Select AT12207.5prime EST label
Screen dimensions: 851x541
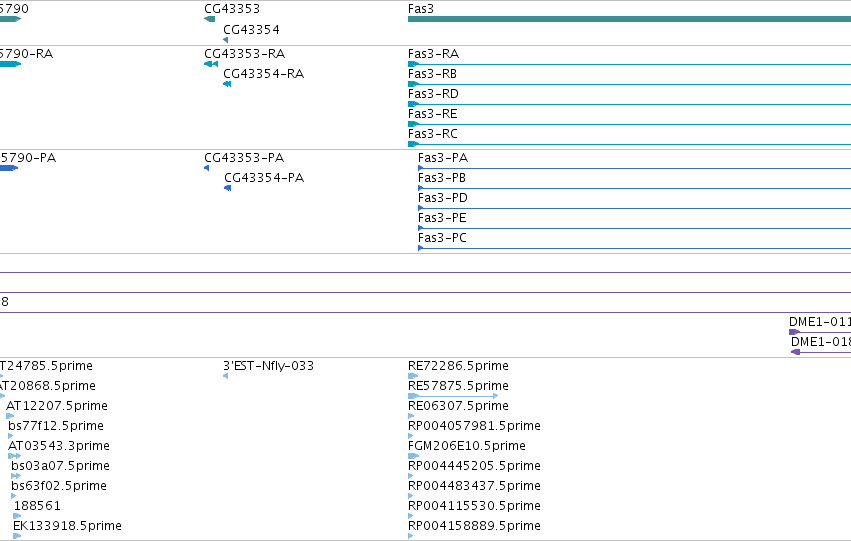pyautogui.click(x=57, y=406)
